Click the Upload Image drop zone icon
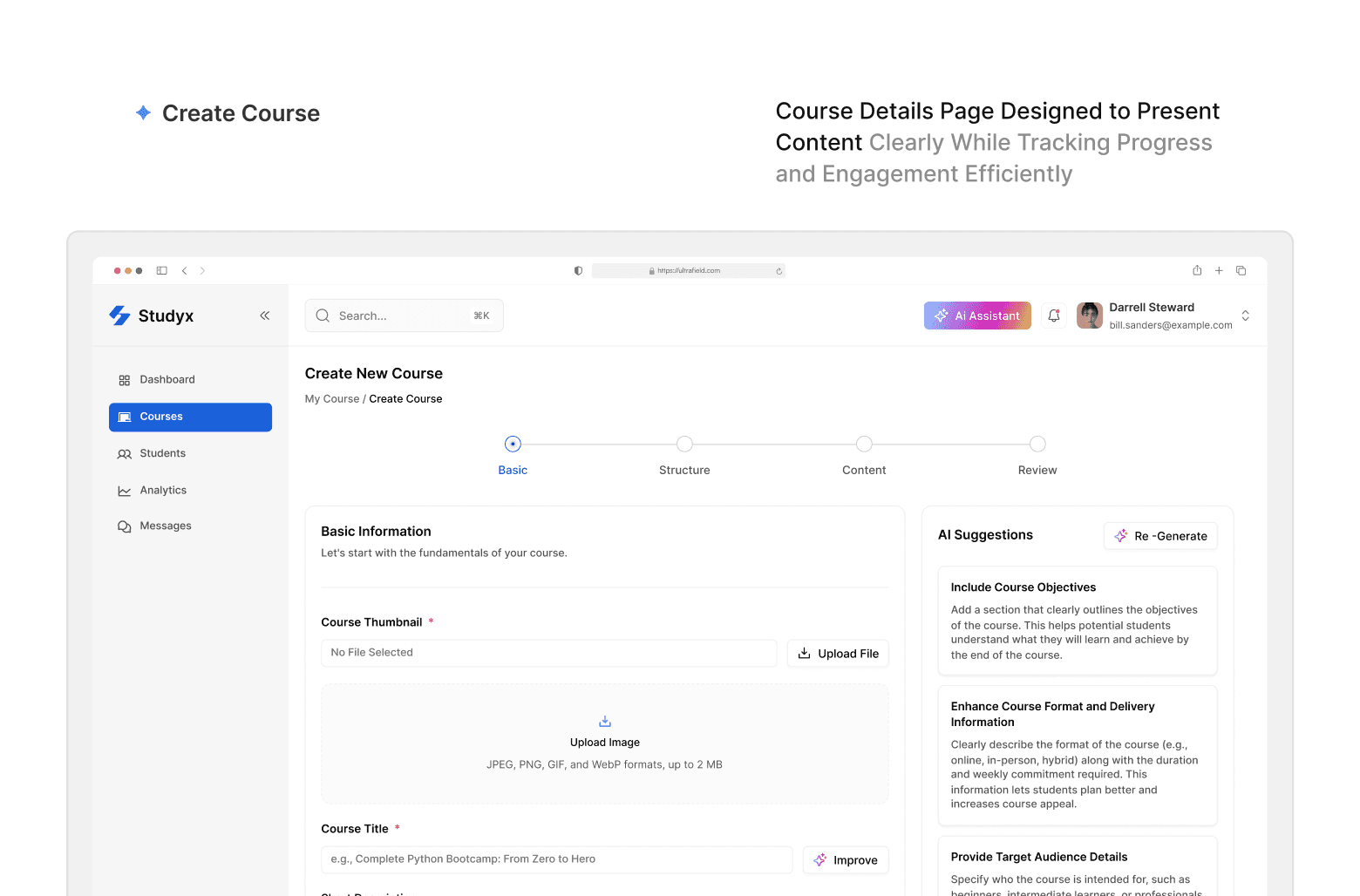The height and width of the screenshot is (896, 1360). coord(605,722)
